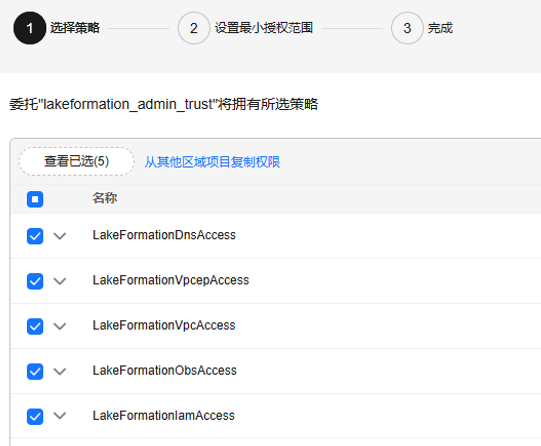
Task: Uncheck the LakeFormationIamAccess policy checkbox
Action: (35, 416)
